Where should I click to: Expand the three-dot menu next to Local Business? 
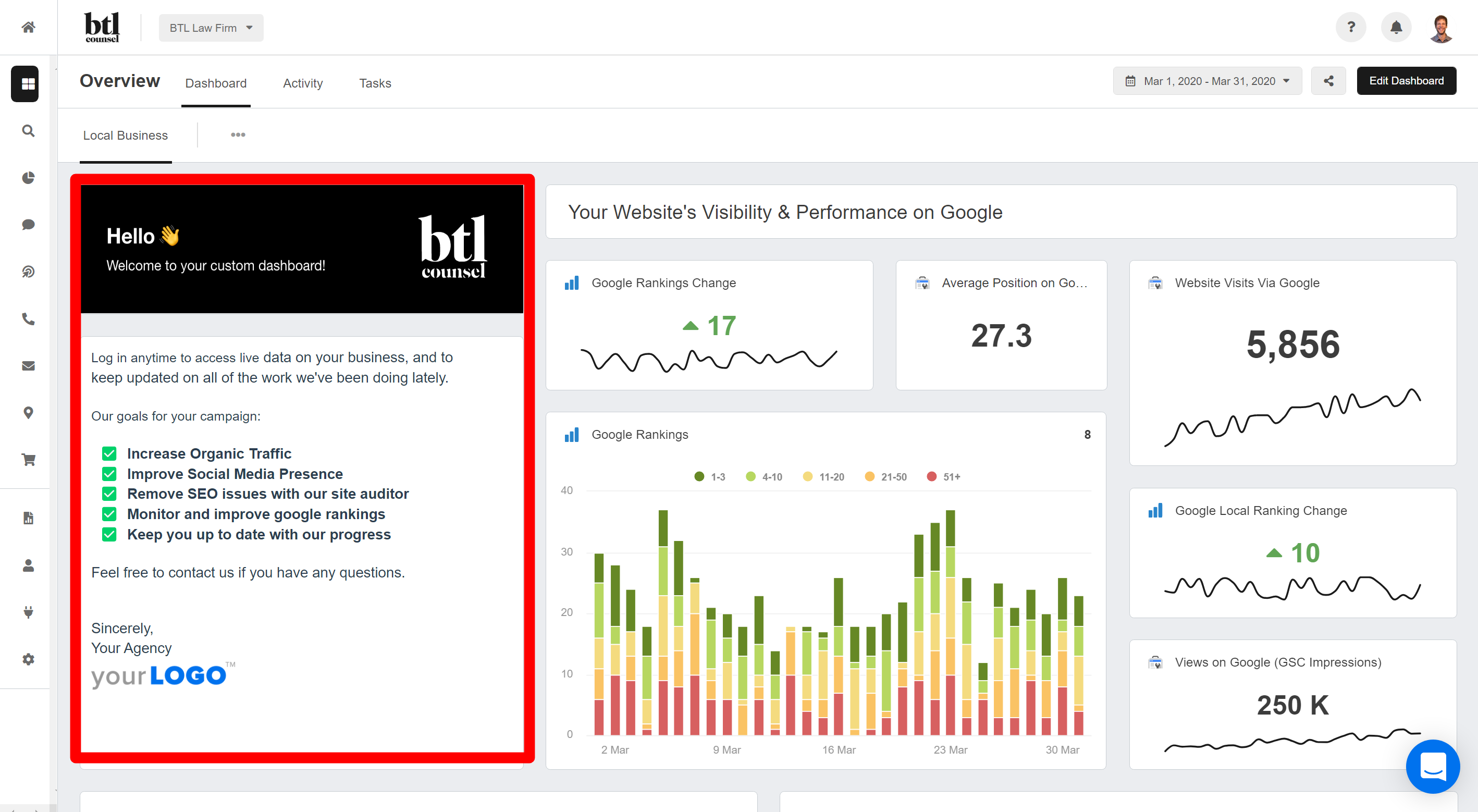tap(237, 134)
